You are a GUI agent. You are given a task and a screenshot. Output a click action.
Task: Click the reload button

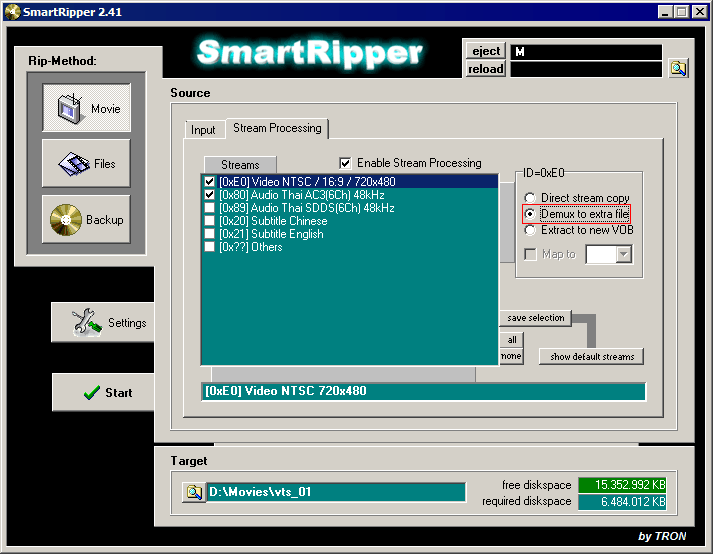(x=486, y=69)
